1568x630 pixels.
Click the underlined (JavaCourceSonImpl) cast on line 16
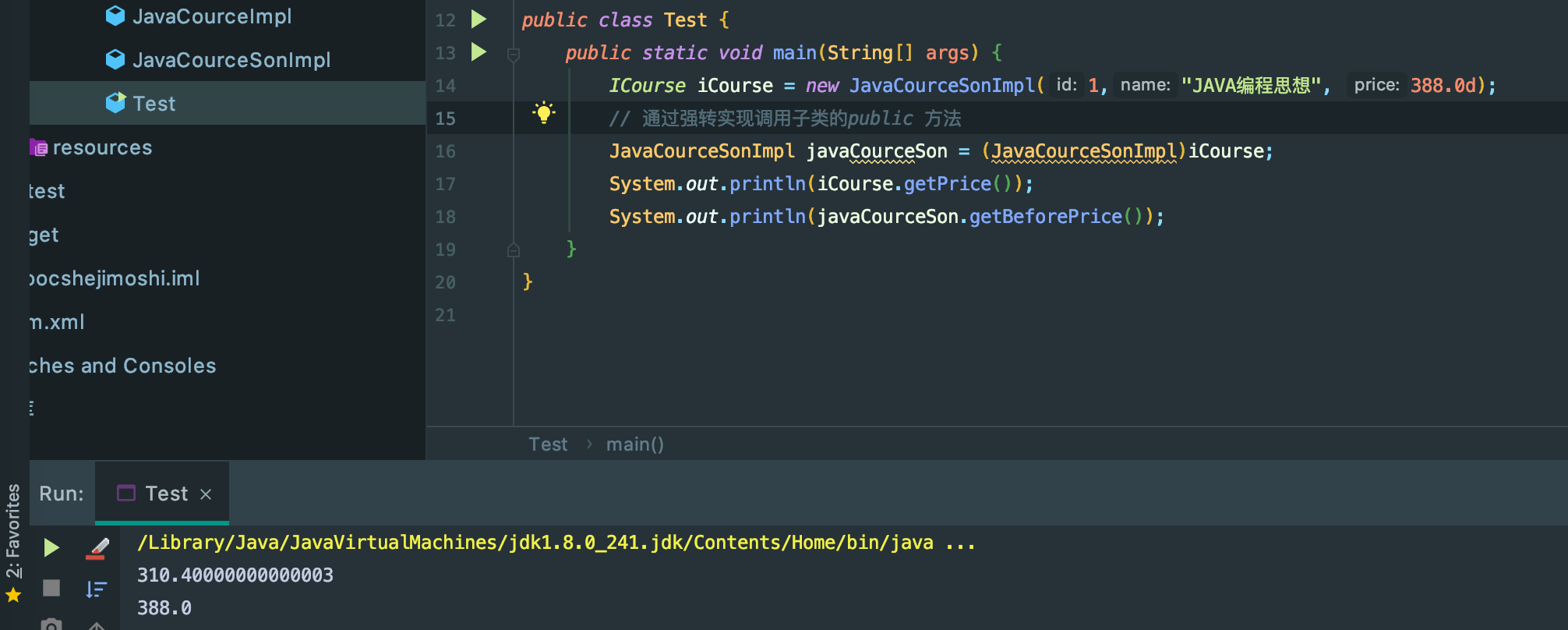[1084, 150]
